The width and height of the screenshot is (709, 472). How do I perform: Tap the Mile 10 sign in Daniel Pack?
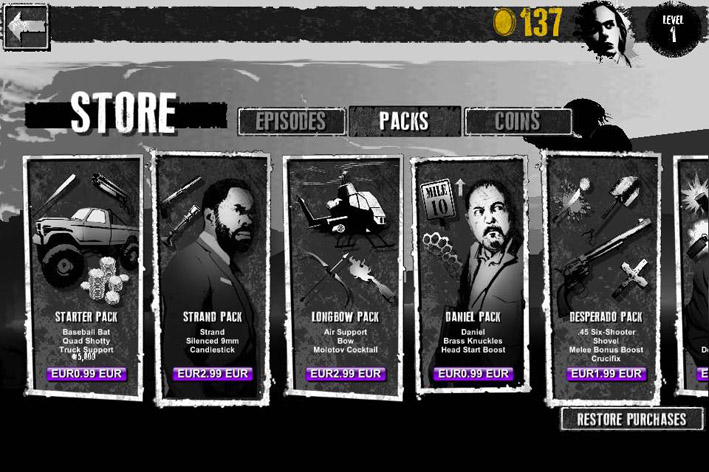point(437,203)
